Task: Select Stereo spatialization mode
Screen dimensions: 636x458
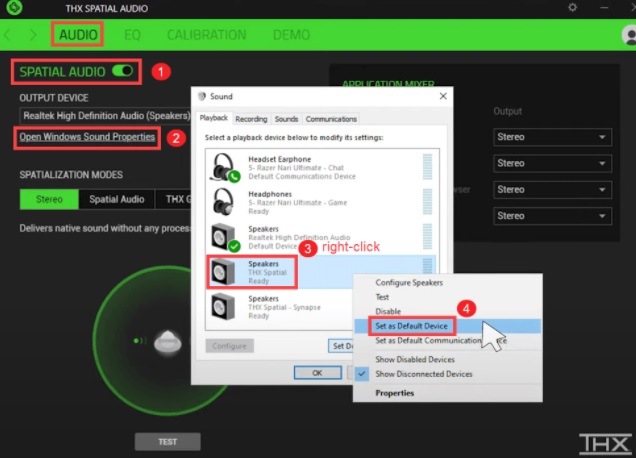Action: 49,199
